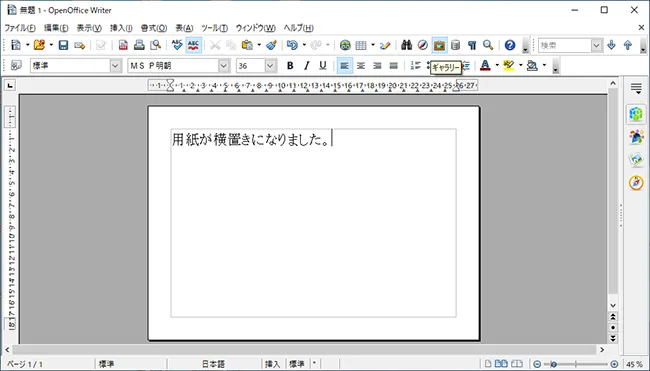Select the Format Paintbrush tool
Viewport: 650px width, 371px height.
pos(272,45)
